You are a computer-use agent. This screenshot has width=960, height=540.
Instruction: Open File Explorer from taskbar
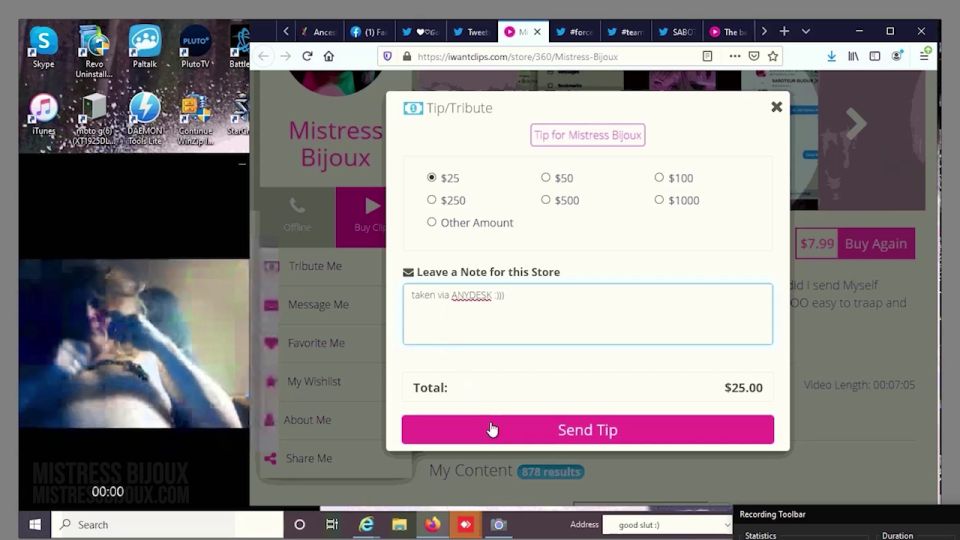[x=399, y=525]
